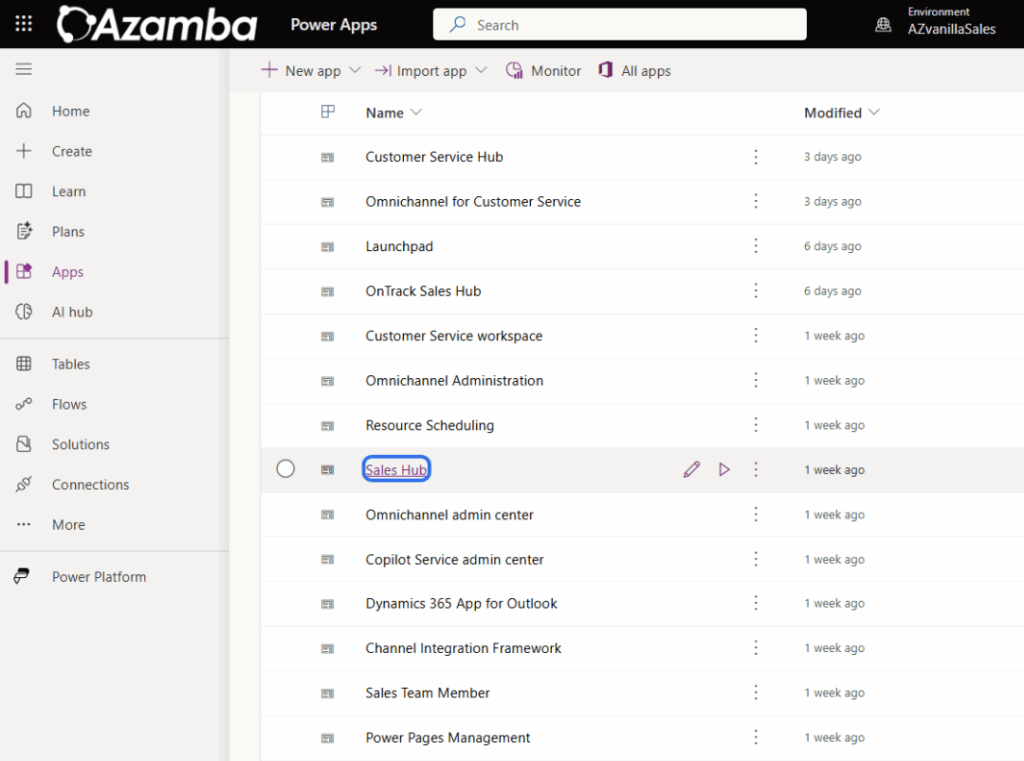Click the Environment globe icon
The width and height of the screenshot is (1024, 761).
click(883, 25)
